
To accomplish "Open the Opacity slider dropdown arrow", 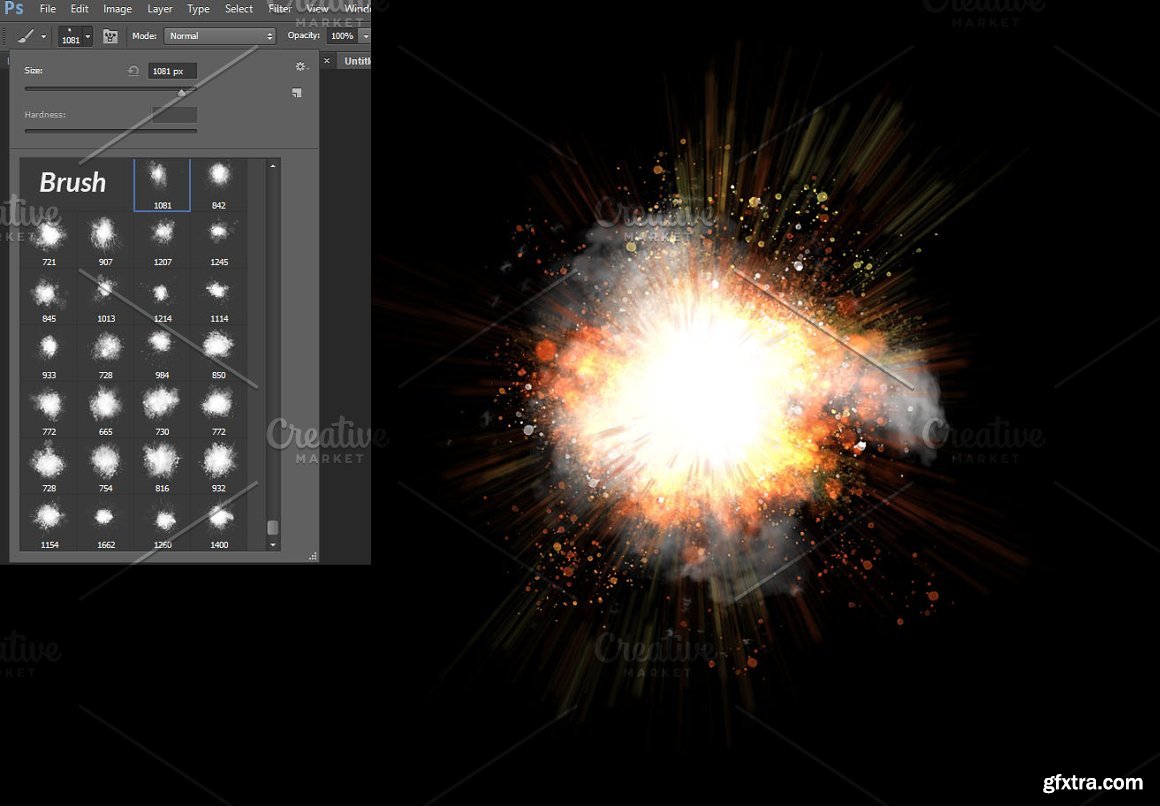I will point(365,36).
